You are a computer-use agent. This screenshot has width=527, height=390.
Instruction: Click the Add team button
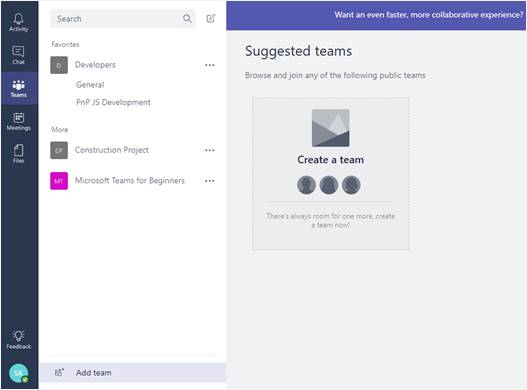(133, 373)
